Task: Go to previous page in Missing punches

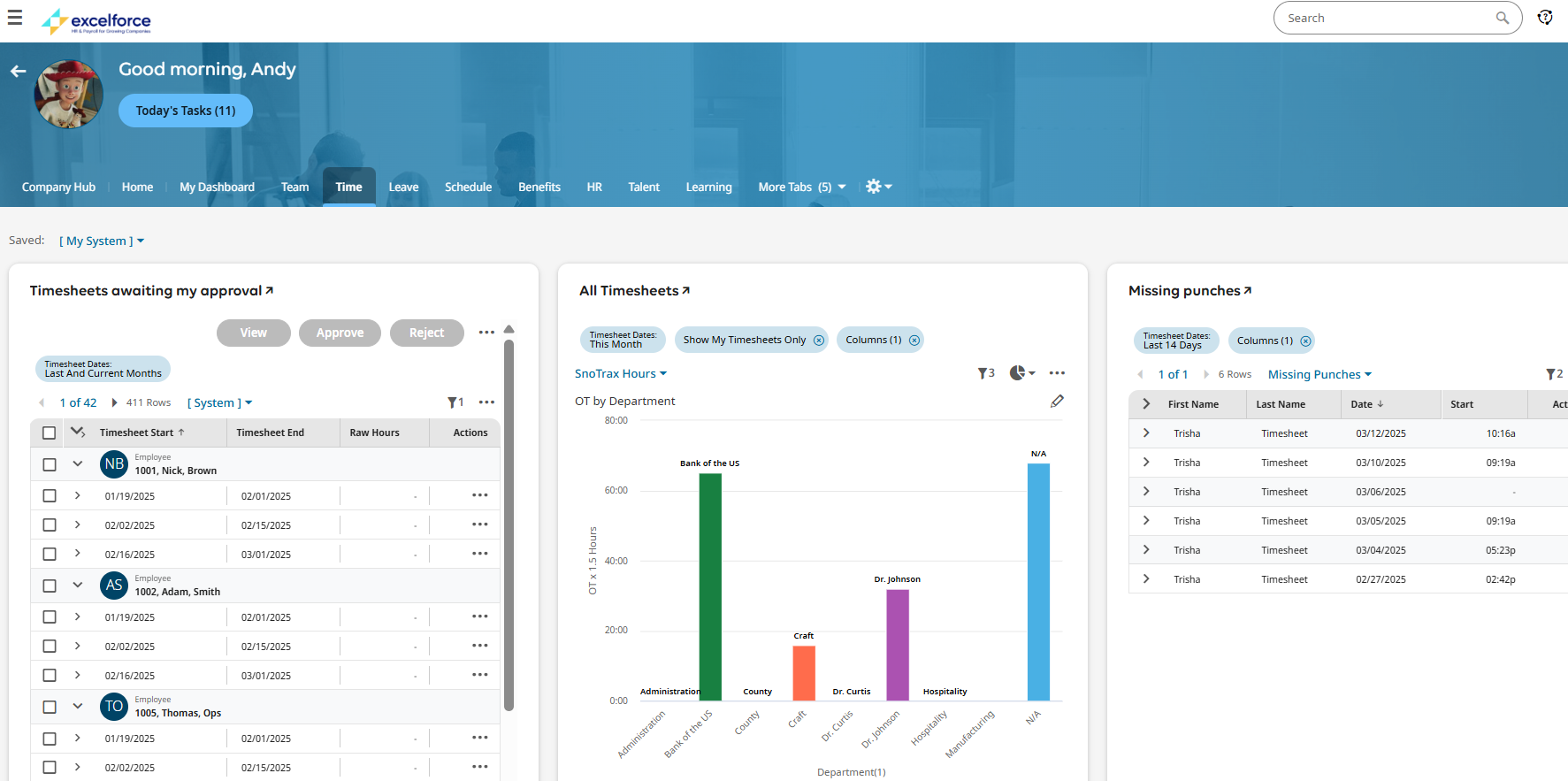Action: pos(1140,374)
